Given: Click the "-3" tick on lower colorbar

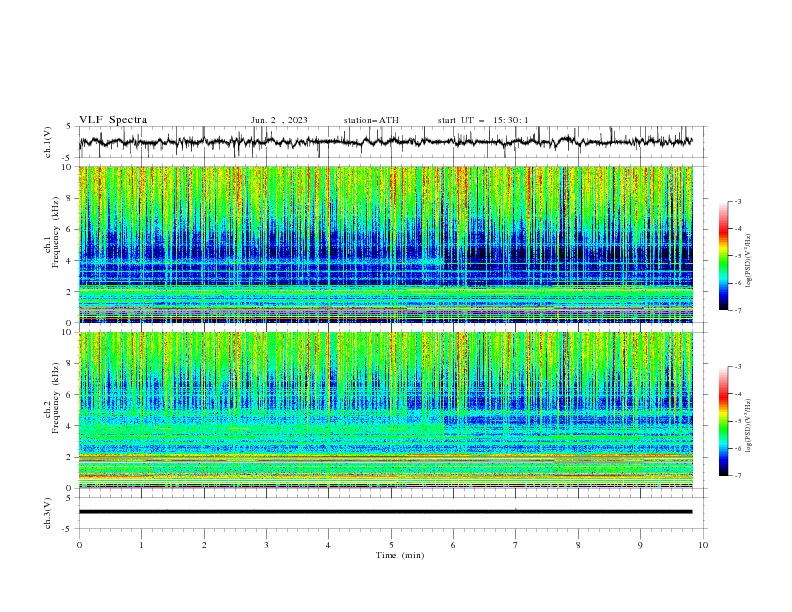Looking at the screenshot, I should click(x=738, y=367).
